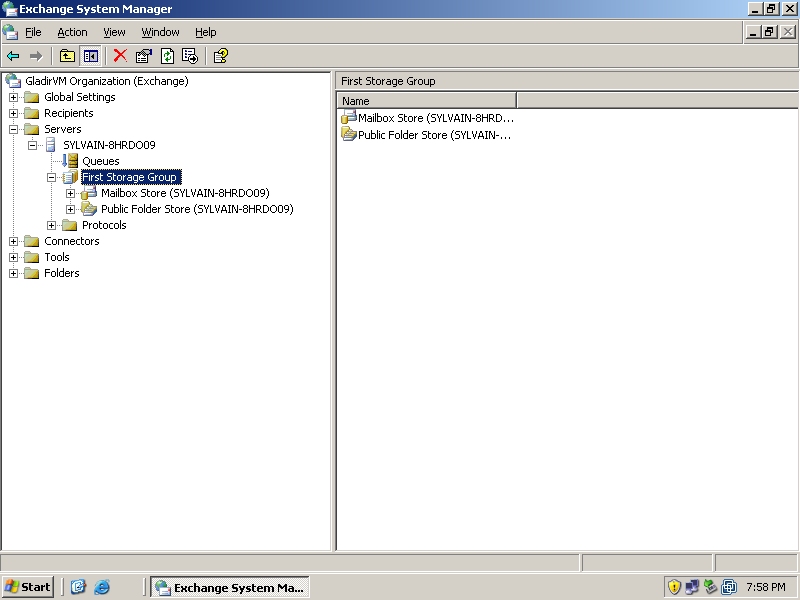Click the Refresh toolbar icon
The height and width of the screenshot is (600, 800).
tap(167, 56)
